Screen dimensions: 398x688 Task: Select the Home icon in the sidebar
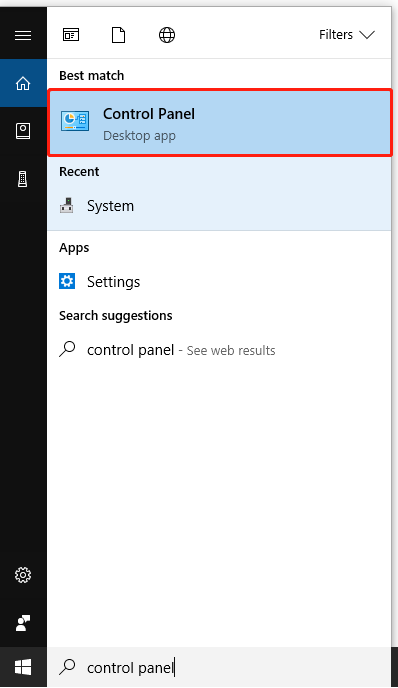23,83
